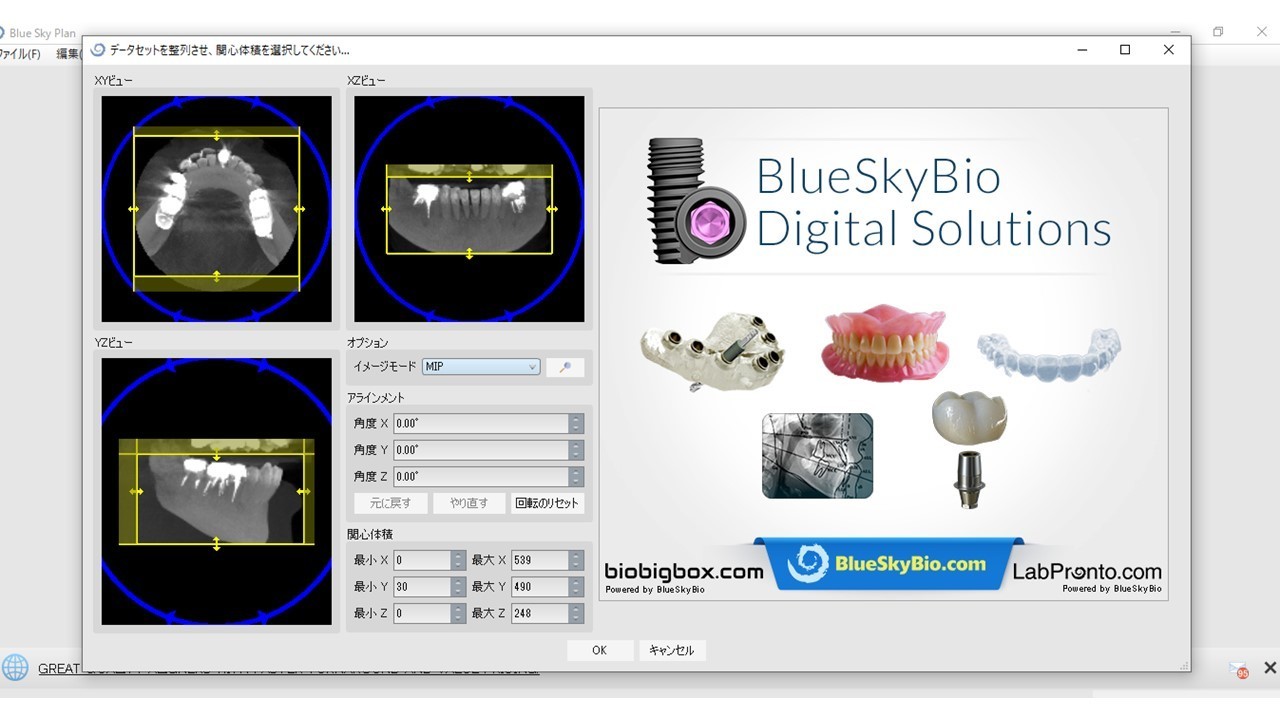Maximize the dataset alignment dialog
The height and width of the screenshot is (720, 1280).
pyautogui.click(x=1125, y=49)
